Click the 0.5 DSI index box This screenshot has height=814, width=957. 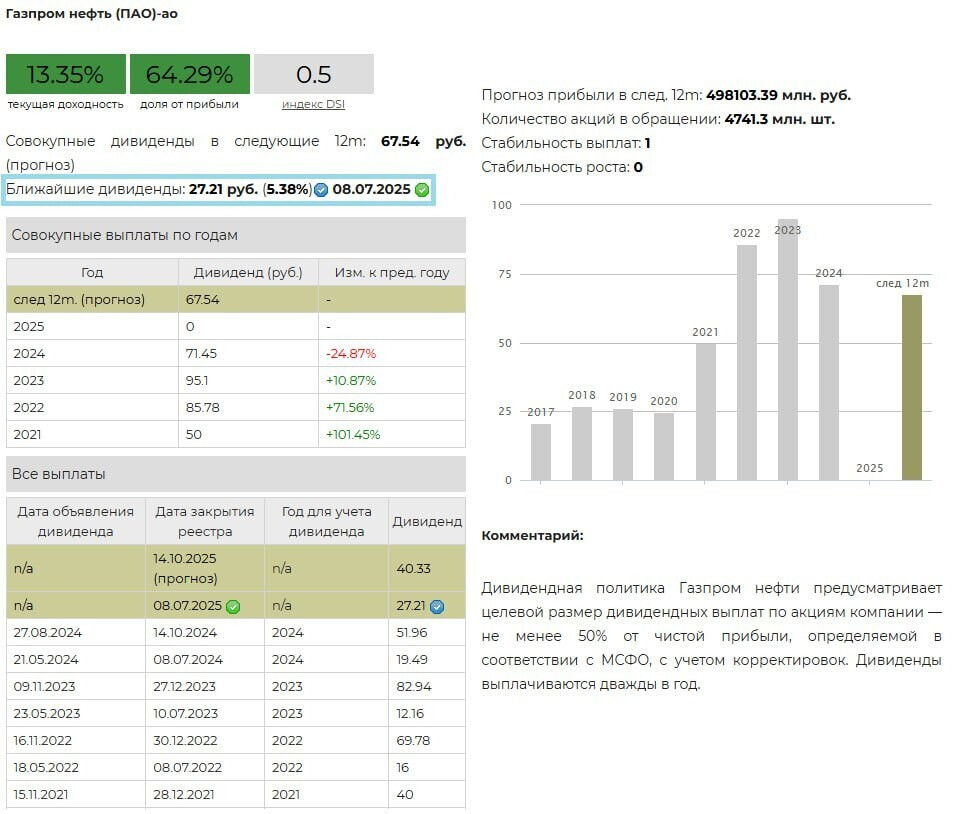[x=313, y=75]
